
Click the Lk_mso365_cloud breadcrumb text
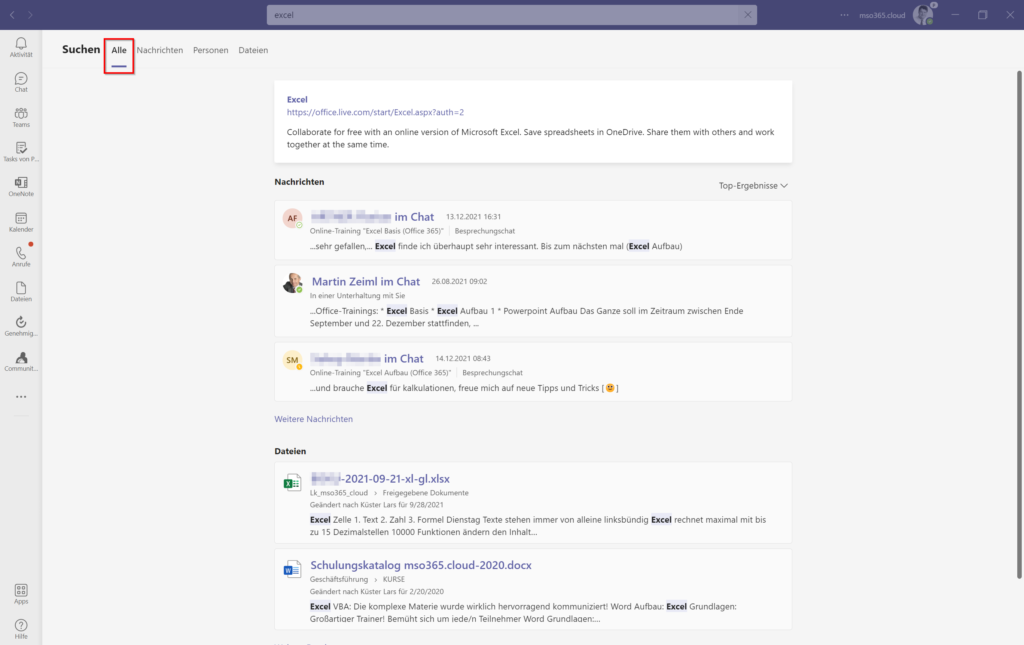click(x=339, y=493)
